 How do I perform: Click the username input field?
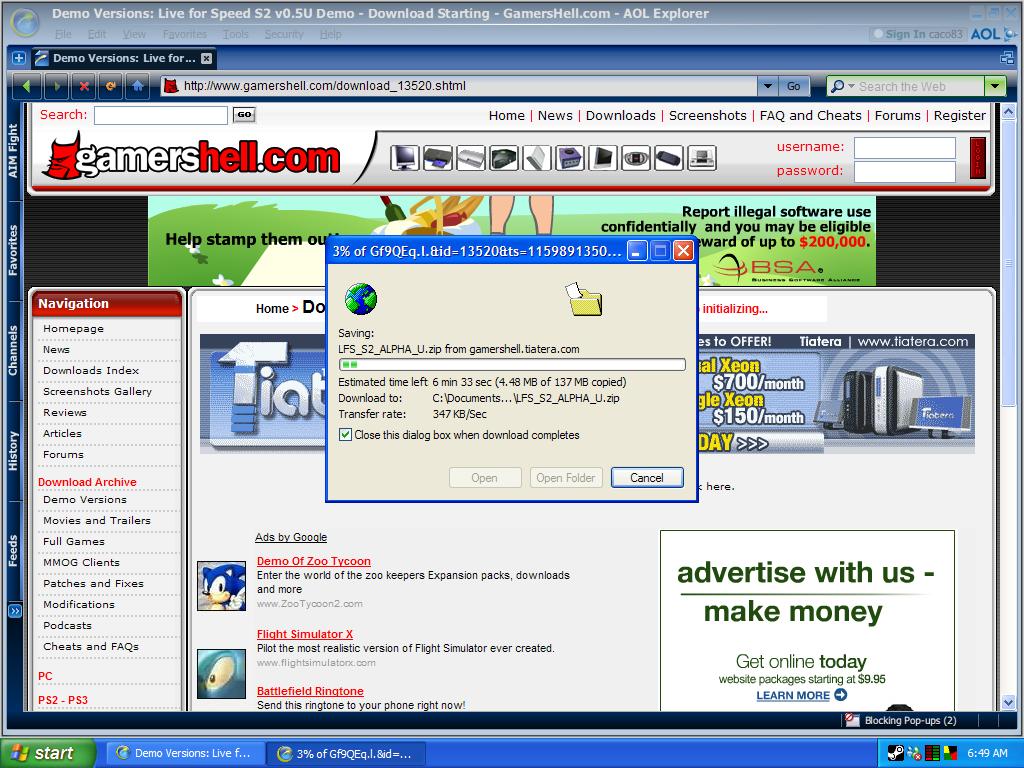904,148
